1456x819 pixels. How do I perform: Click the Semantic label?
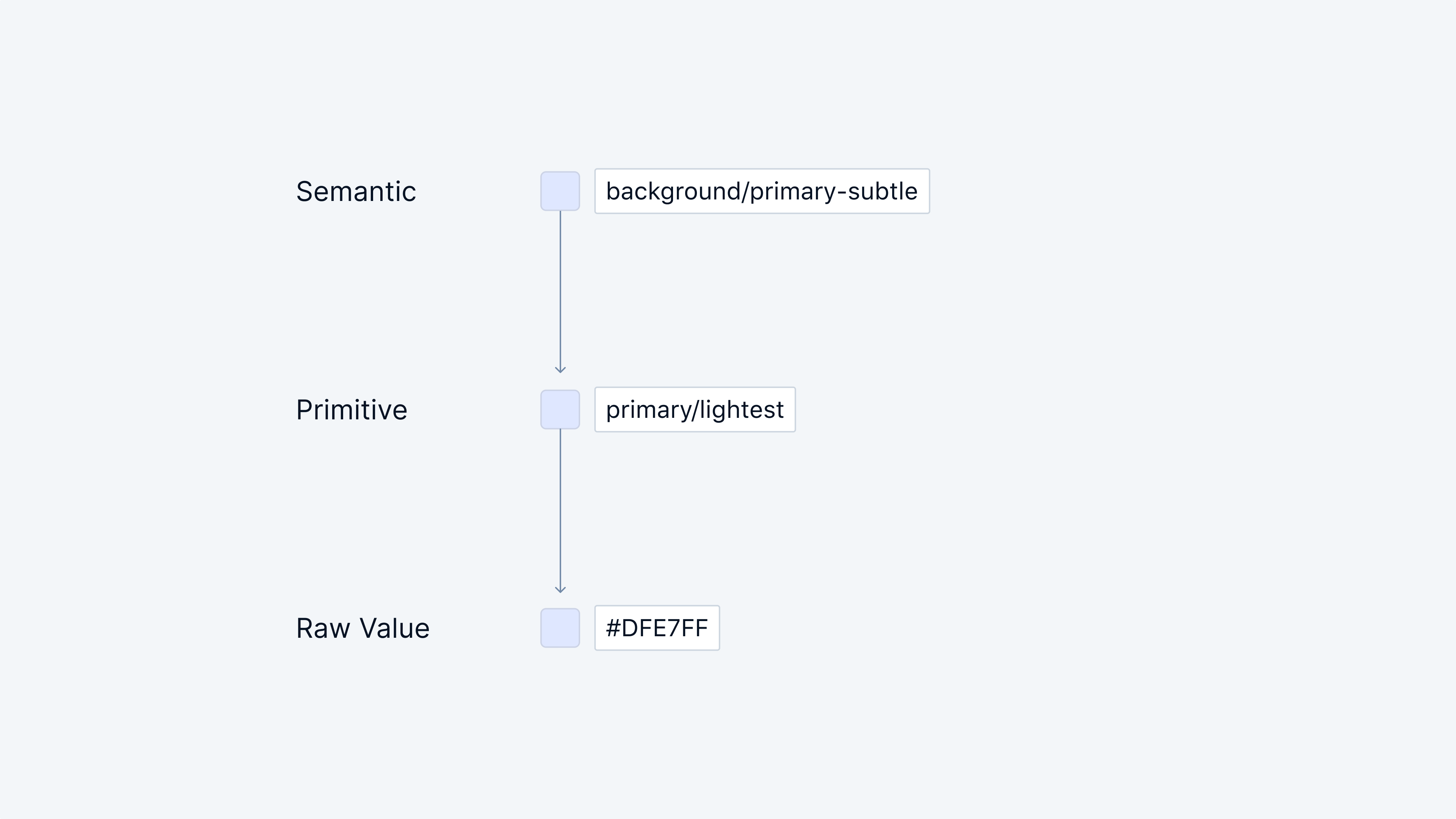(356, 191)
